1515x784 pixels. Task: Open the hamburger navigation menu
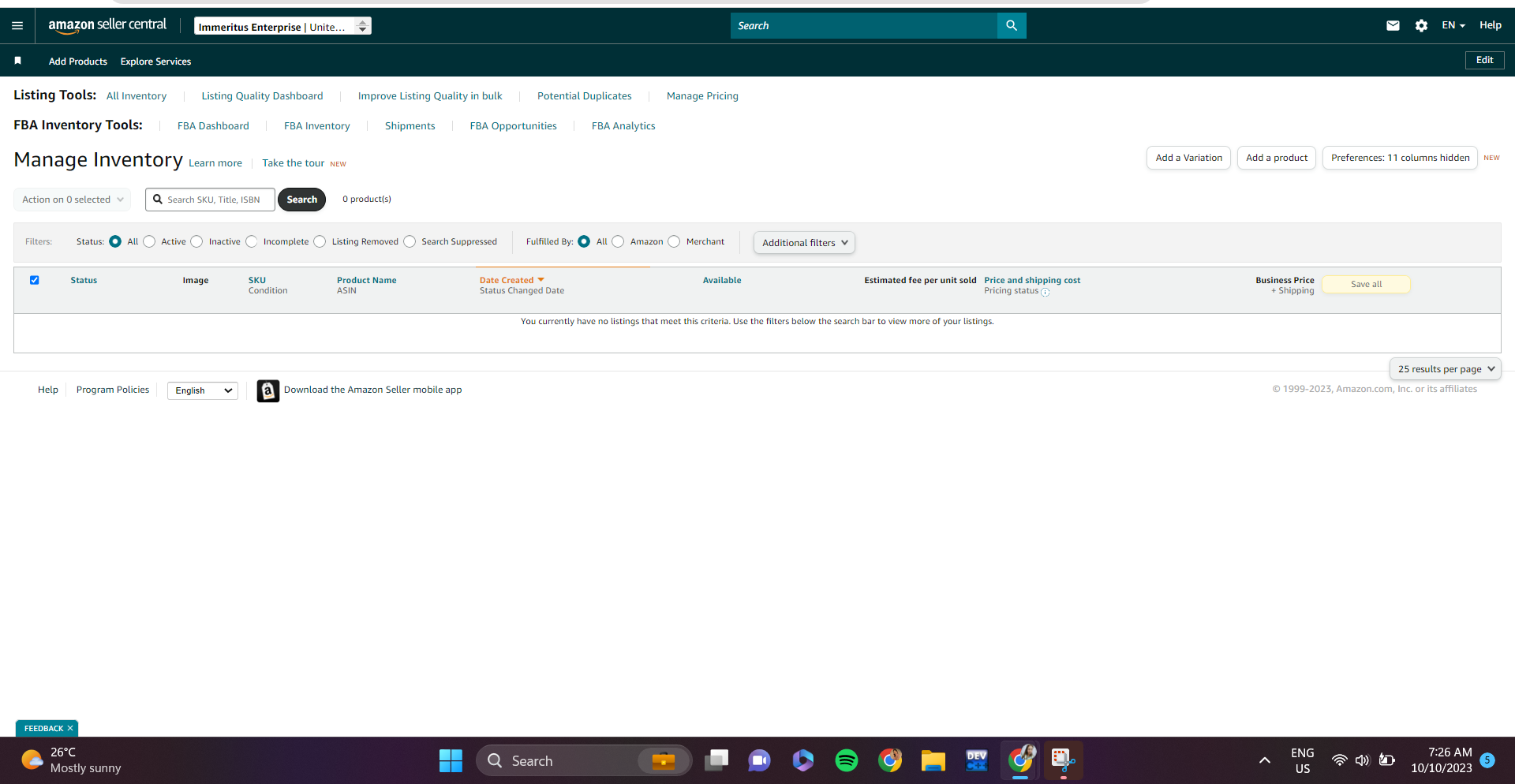click(17, 26)
